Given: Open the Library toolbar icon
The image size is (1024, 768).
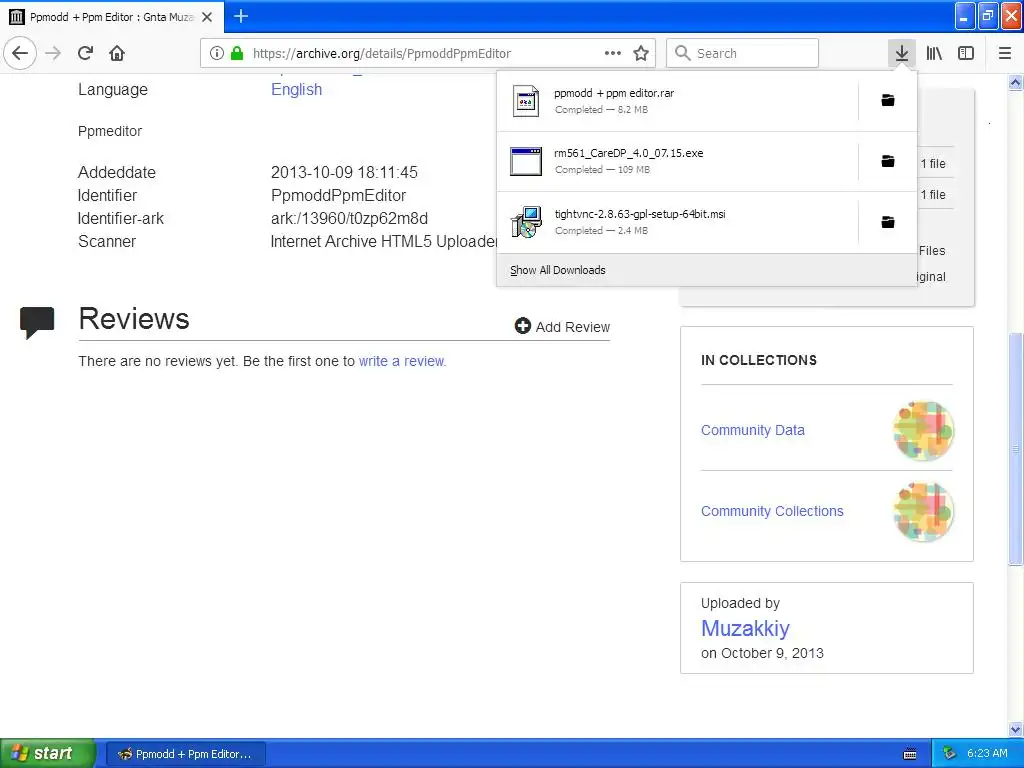Looking at the screenshot, I should (935, 53).
